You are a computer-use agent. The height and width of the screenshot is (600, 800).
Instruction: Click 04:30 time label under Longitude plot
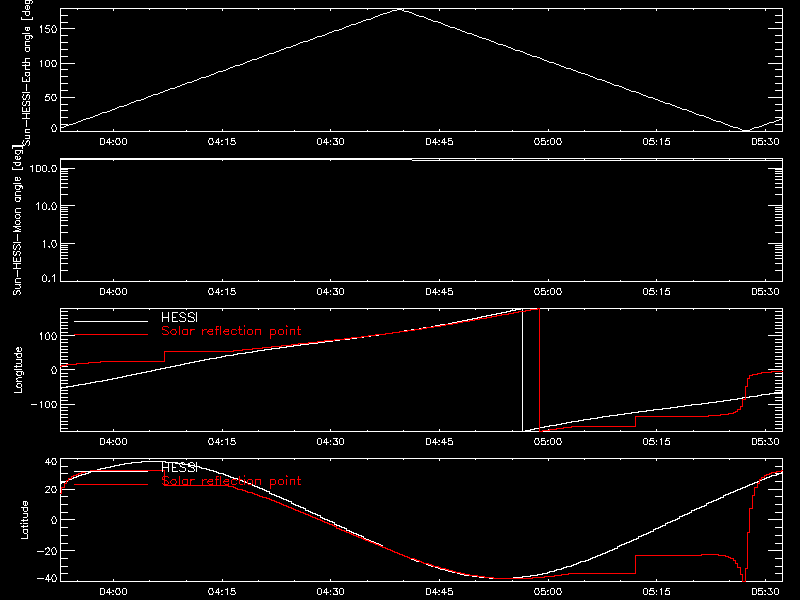click(331, 442)
